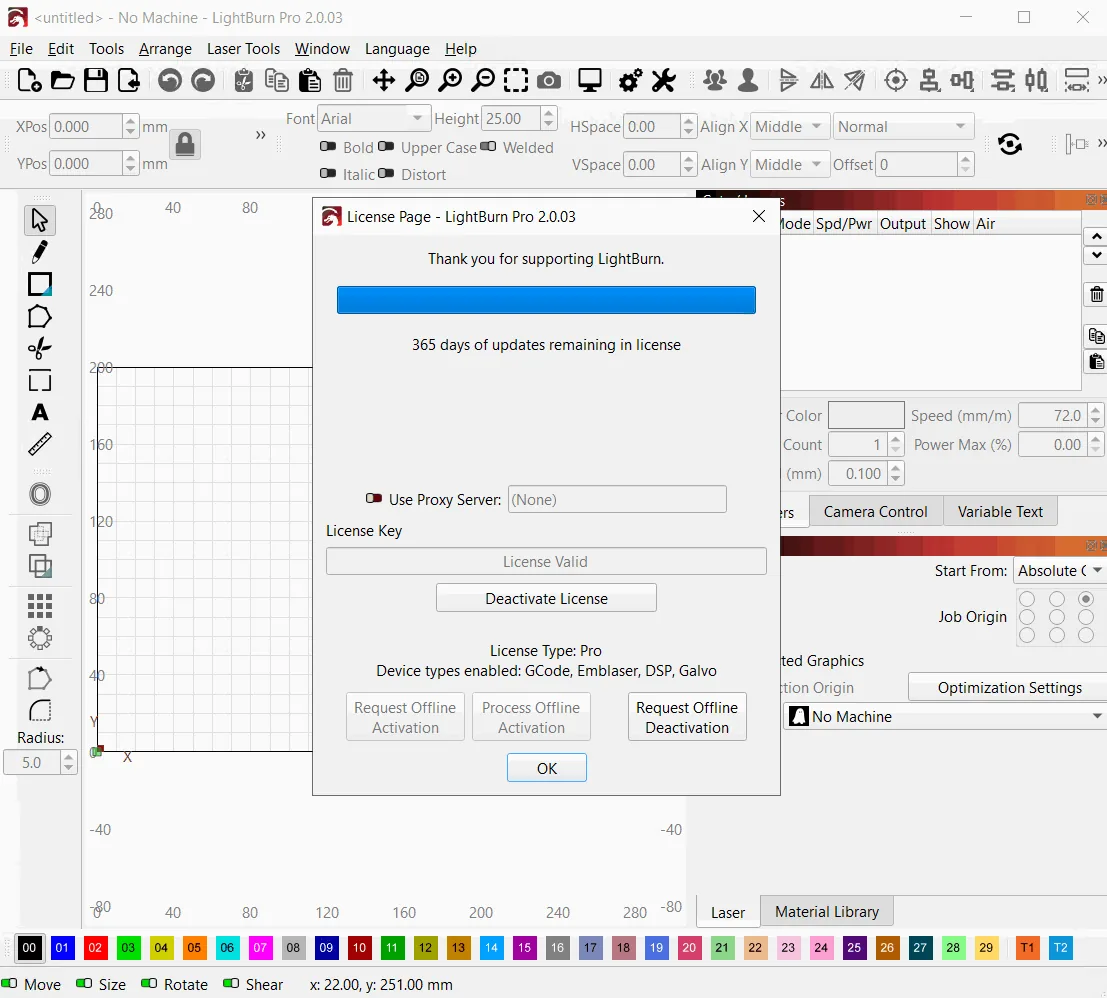Viewport: 1107px width, 998px height.
Task: Open Device Settings wrench icon
Action: coord(664,80)
